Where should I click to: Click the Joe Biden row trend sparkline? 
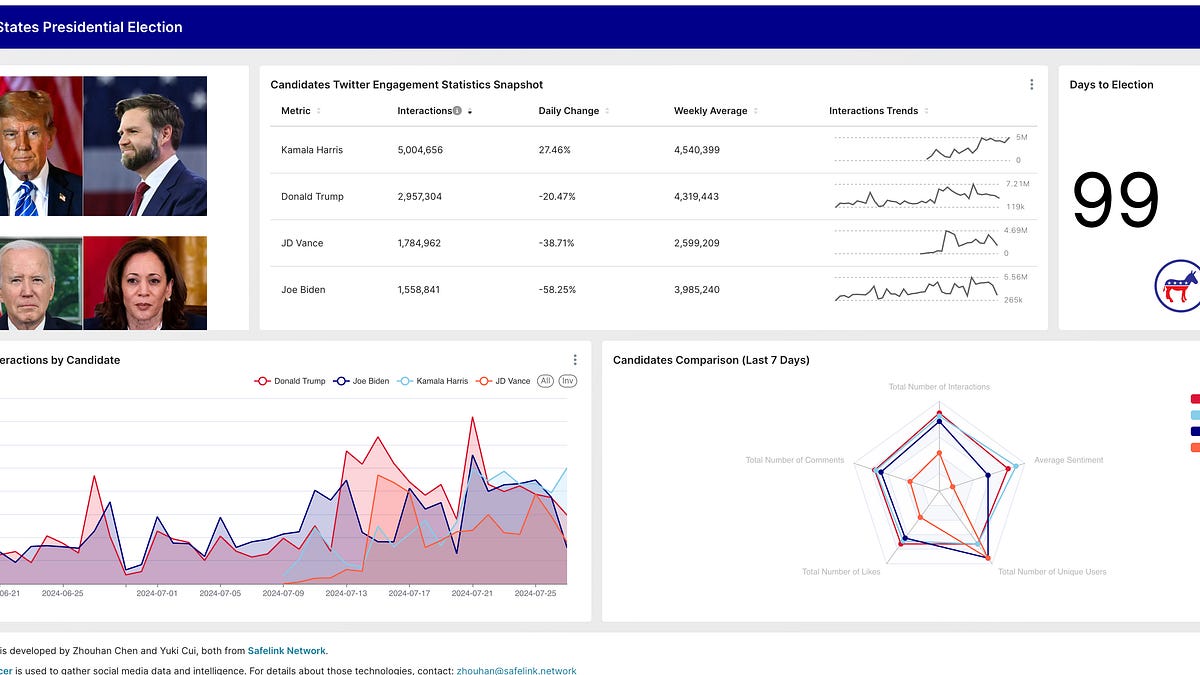[x=918, y=289]
